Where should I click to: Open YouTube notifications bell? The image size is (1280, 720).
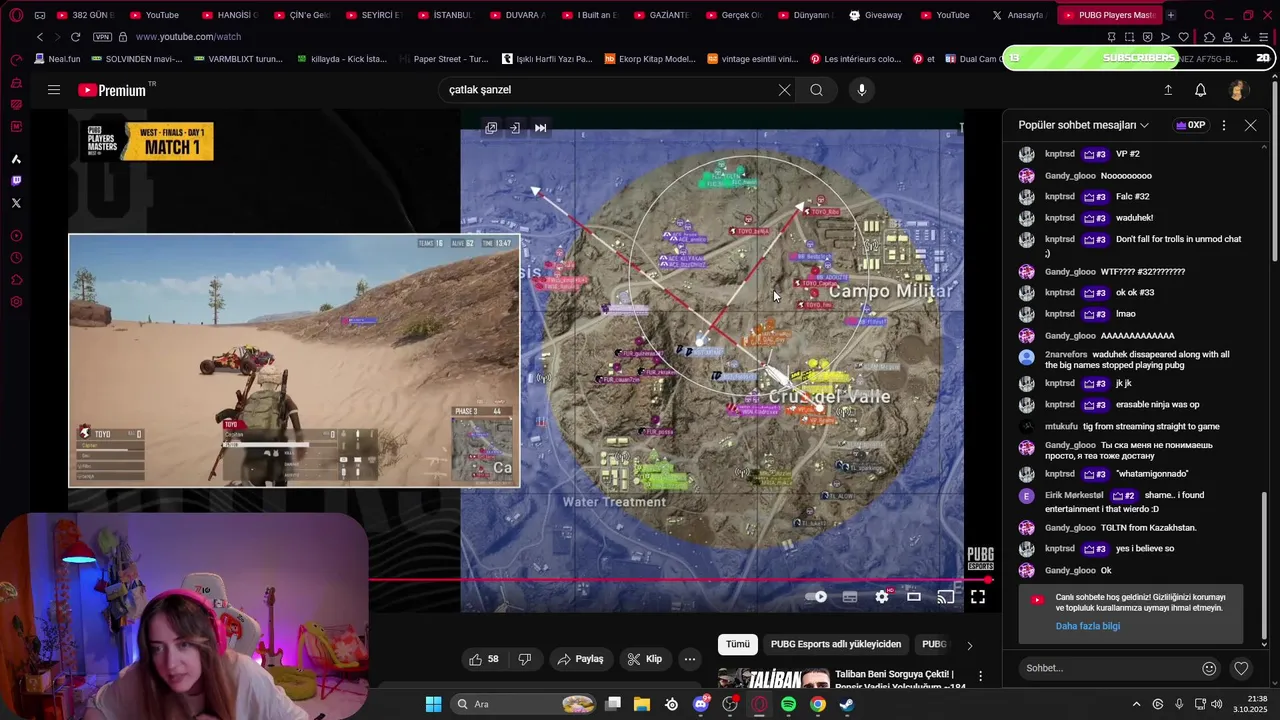coord(1201,90)
